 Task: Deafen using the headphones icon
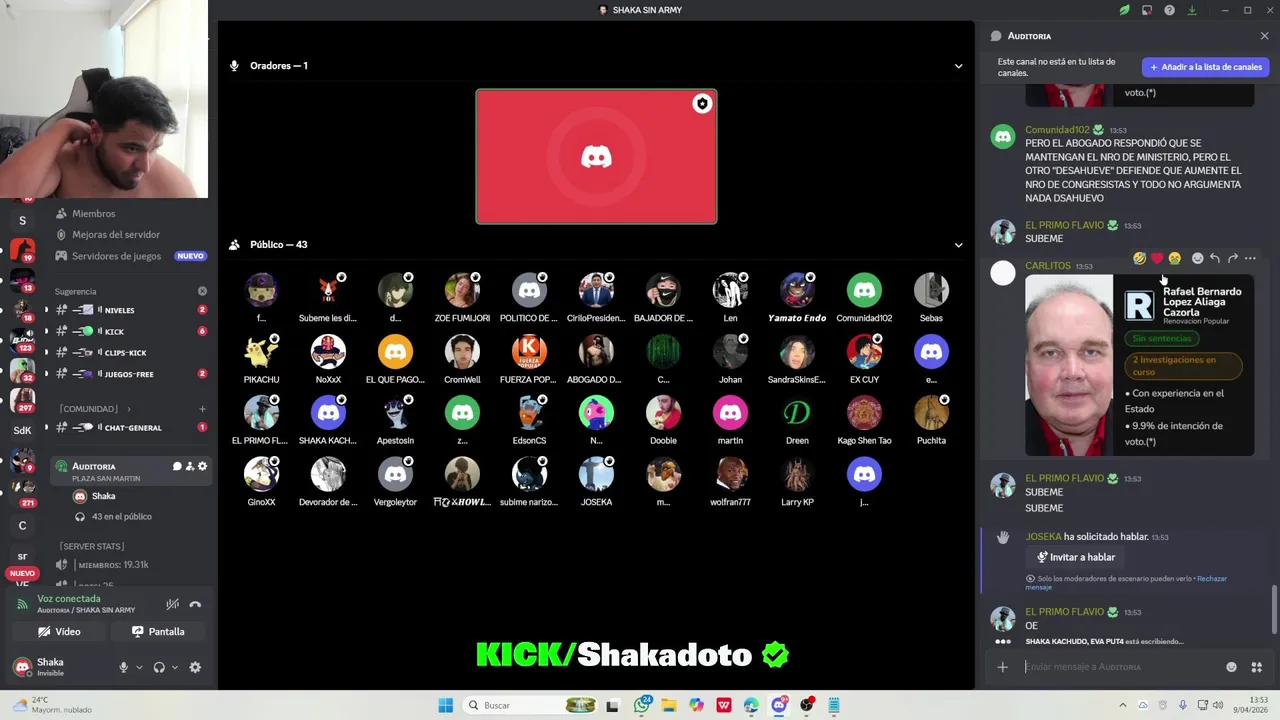[159, 667]
